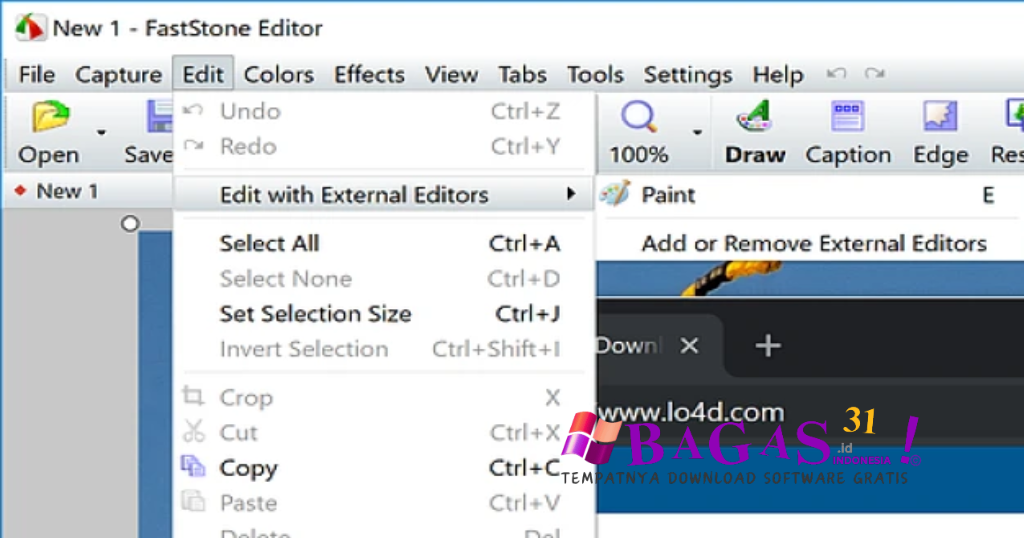The height and width of the screenshot is (538, 1024).
Task: Open the Capture menu
Action: (x=118, y=74)
